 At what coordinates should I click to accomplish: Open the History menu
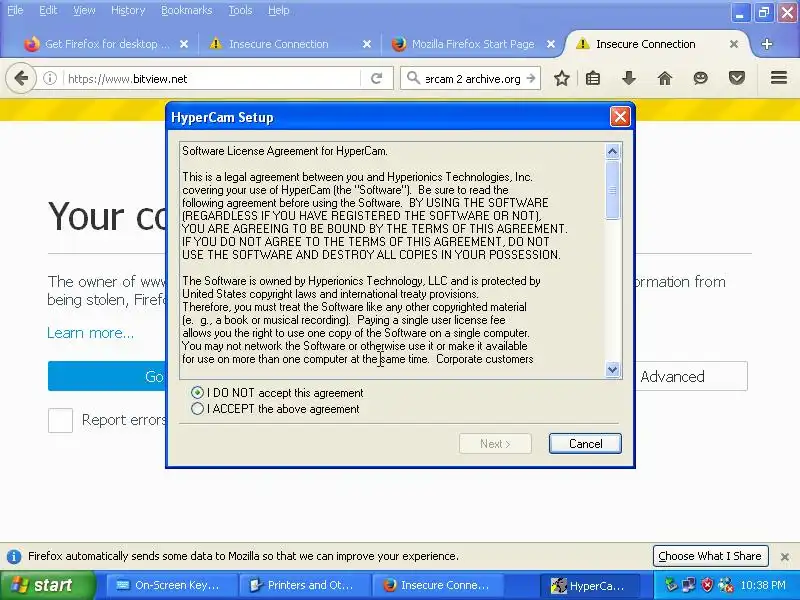(128, 10)
